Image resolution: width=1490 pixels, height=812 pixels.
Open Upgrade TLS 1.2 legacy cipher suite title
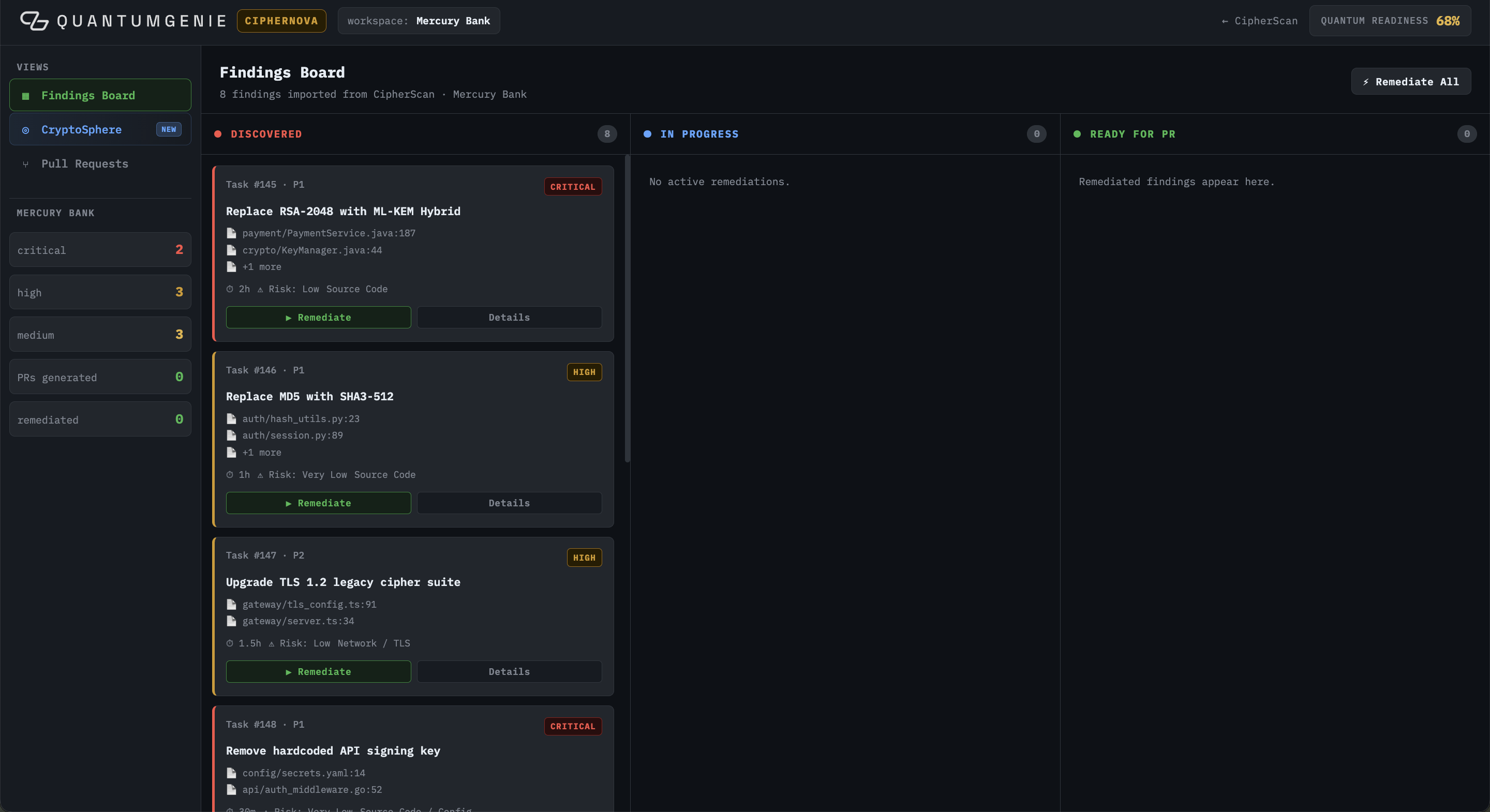[x=343, y=582]
